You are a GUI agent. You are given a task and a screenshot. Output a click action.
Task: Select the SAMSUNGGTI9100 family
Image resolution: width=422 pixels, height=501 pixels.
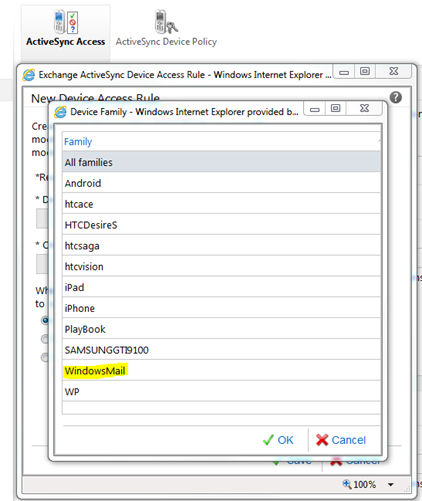point(221,350)
